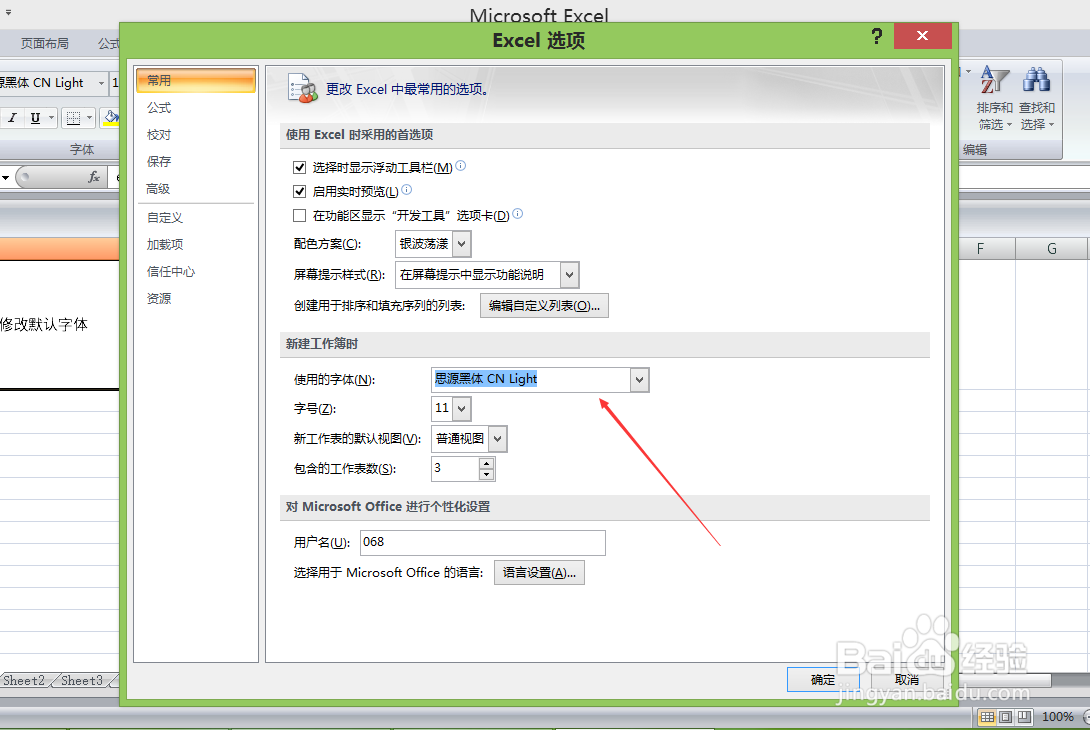1090x730 pixels.
Task: Click 确定 to confirm options
Action: 823,680
